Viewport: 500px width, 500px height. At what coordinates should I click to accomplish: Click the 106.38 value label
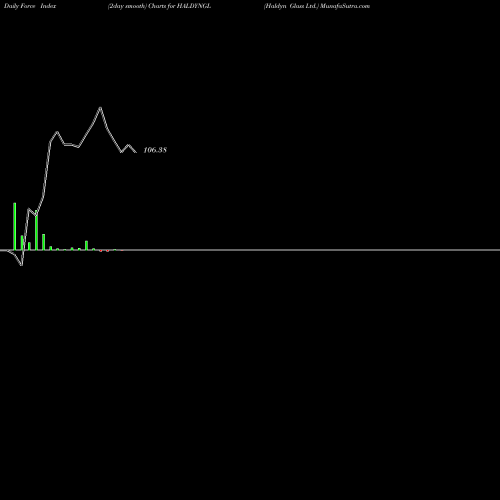(155, 150)
